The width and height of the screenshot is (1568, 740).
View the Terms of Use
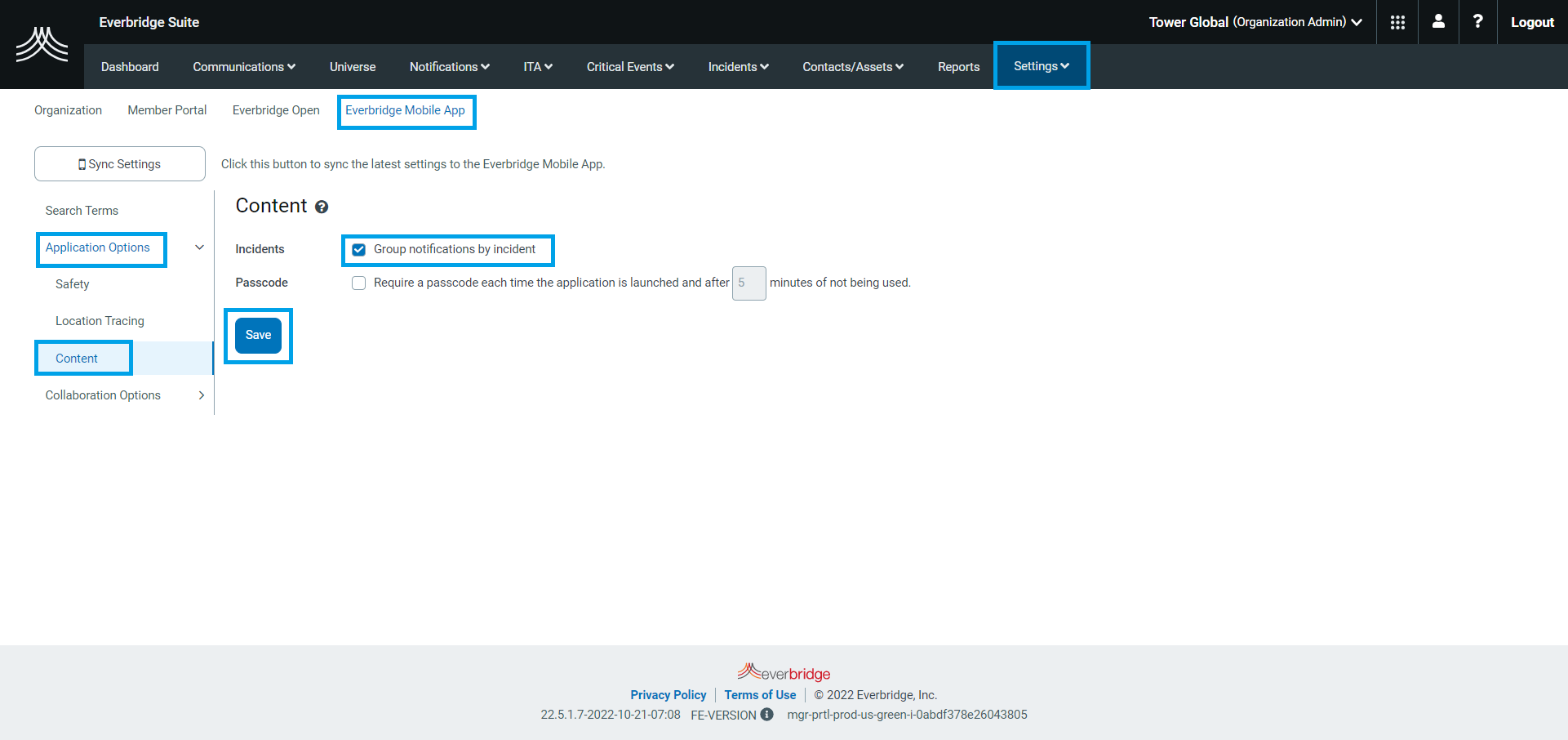click(760, 694)
